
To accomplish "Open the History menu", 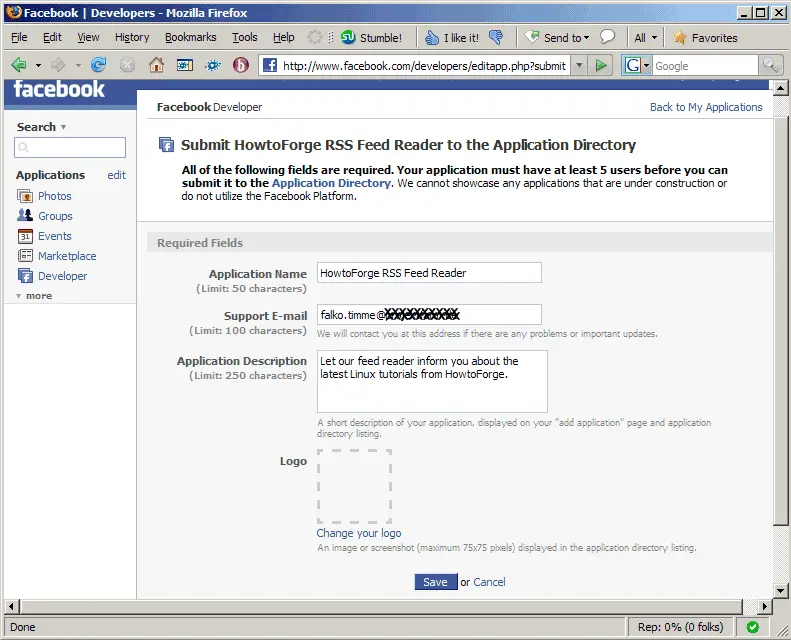I will (132, 37).
